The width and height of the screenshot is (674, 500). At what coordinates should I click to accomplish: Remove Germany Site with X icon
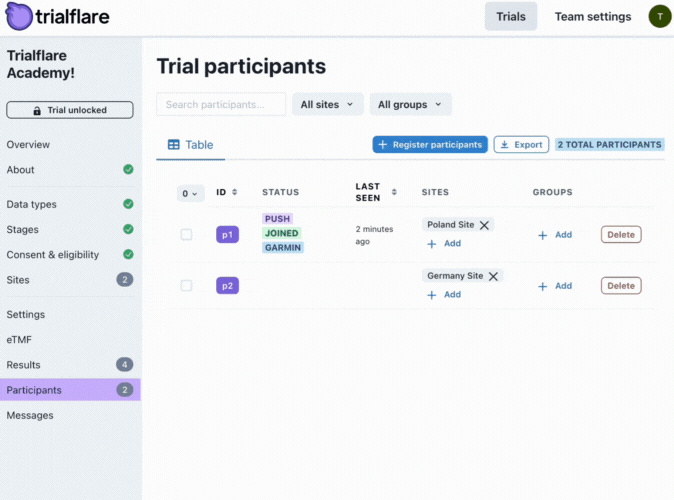pos(493,276)
